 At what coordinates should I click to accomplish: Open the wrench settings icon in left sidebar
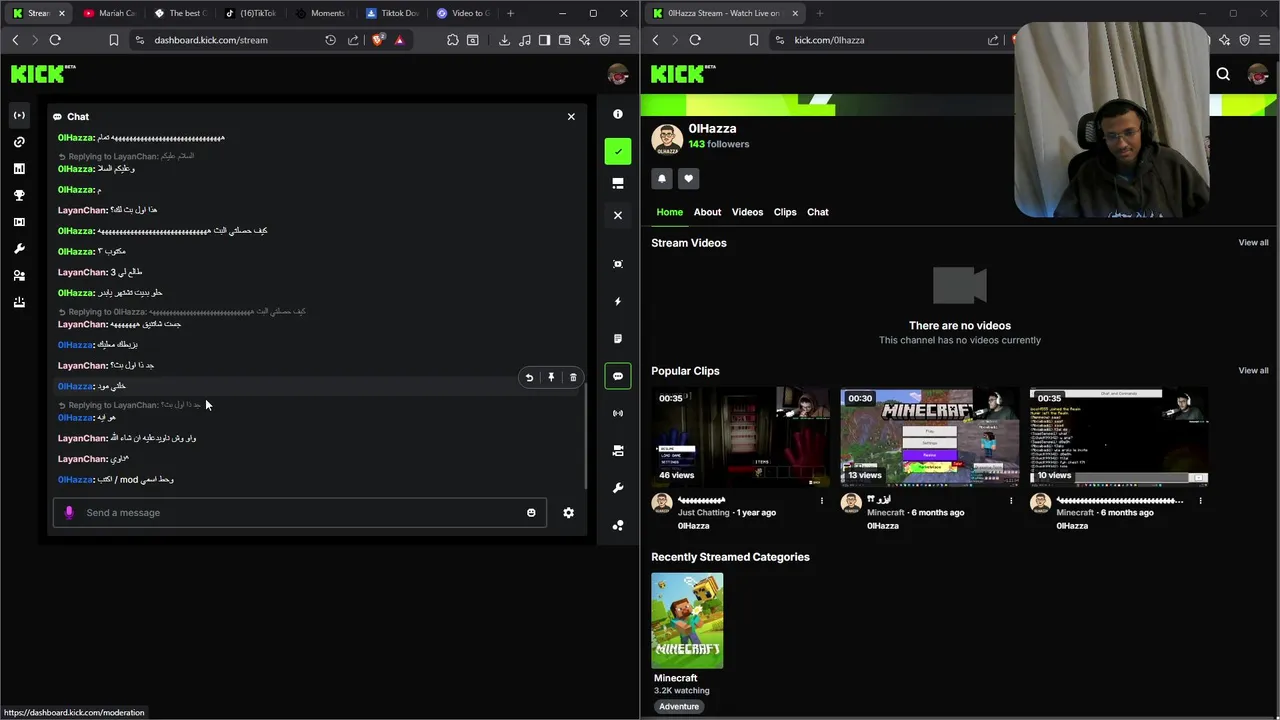[19, 249]
